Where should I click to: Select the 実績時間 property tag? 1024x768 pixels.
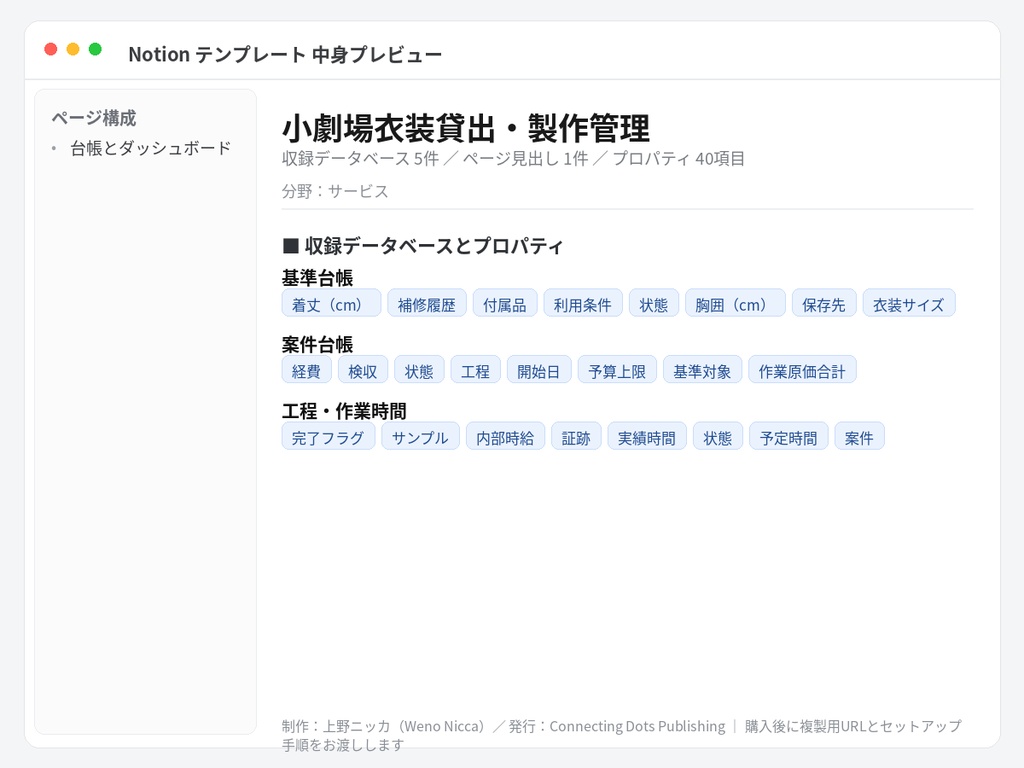pos(647,436)
